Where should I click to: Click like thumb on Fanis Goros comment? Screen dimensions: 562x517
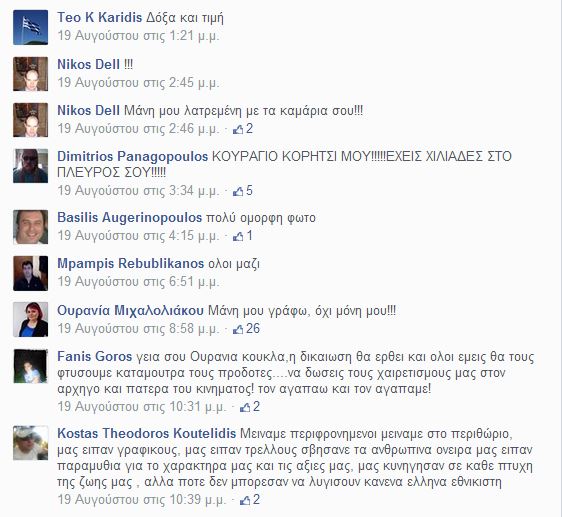coord(245,407)
